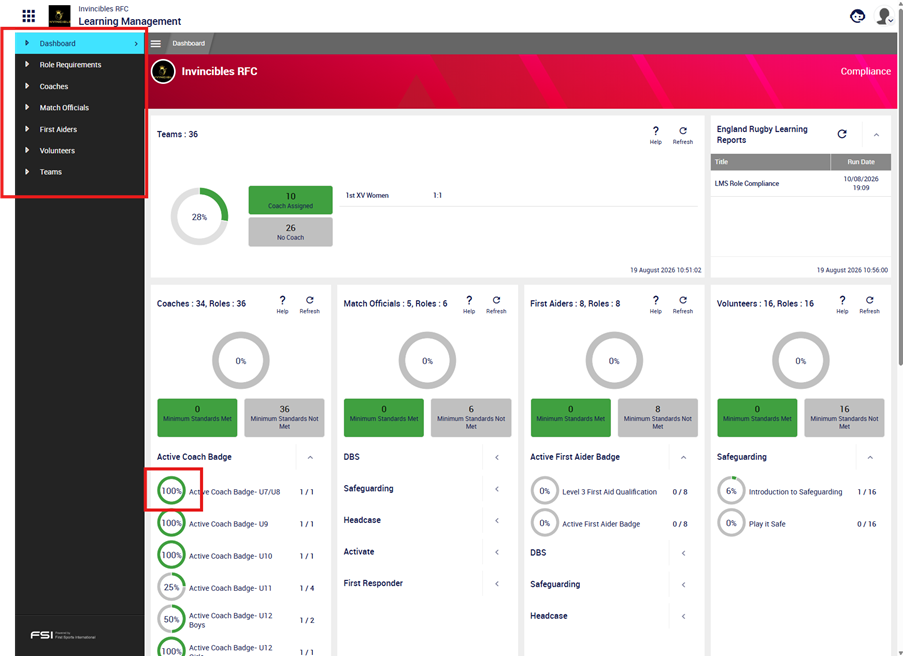The image size is (903, 656).
Task: Click Volunteers 0 Minimum Standards Met
Action: point(757,418)
